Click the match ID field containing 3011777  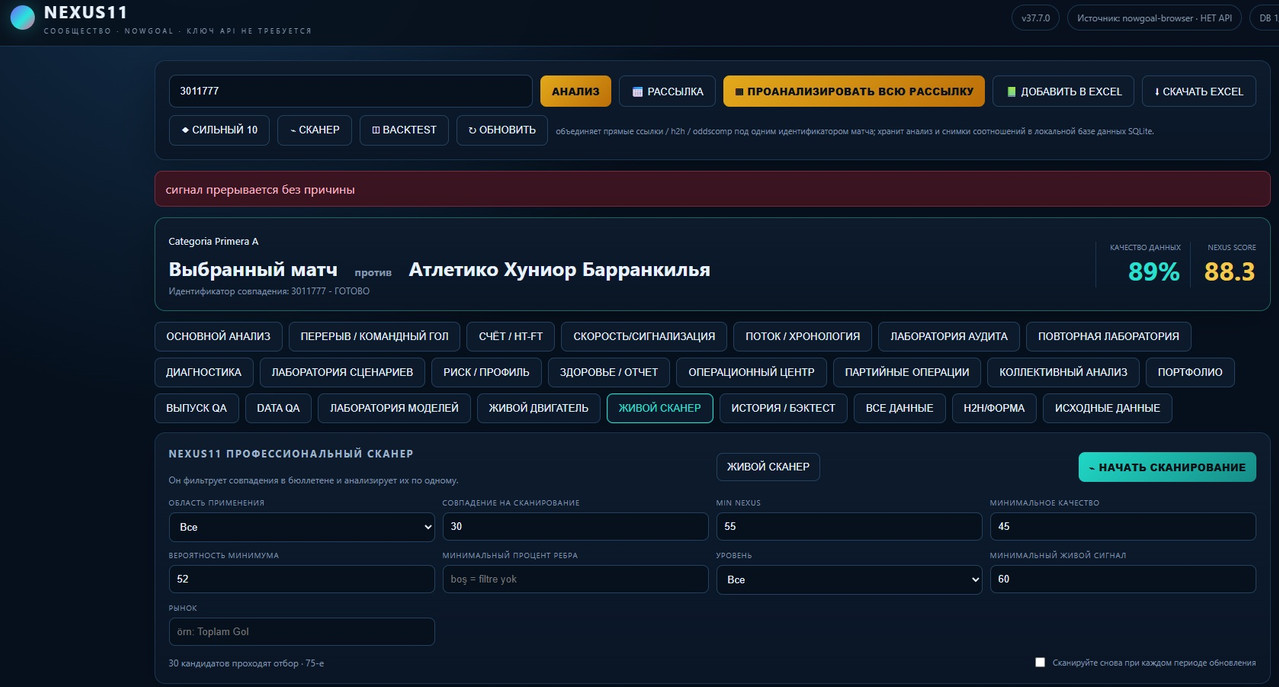(351, 91)
